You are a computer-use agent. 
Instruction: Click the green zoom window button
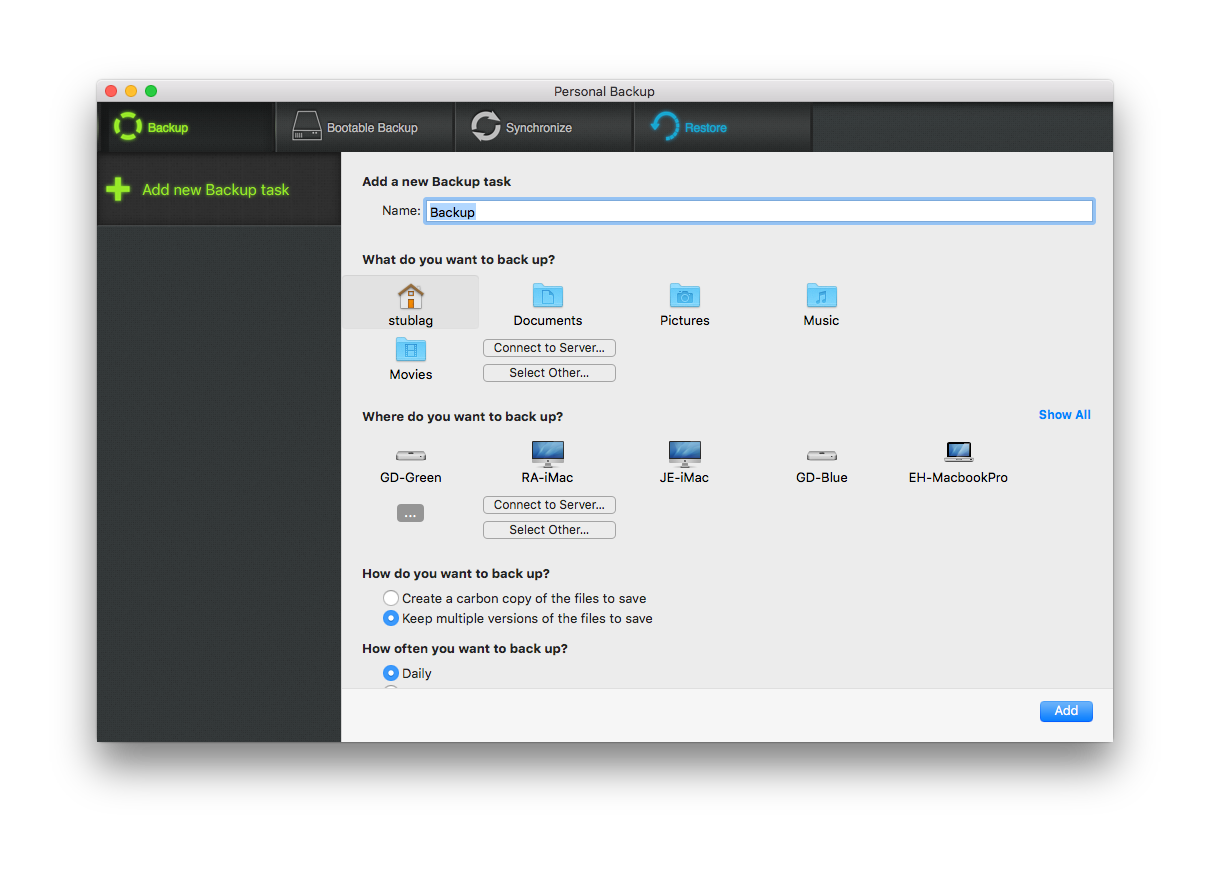(x=151, y=91)
